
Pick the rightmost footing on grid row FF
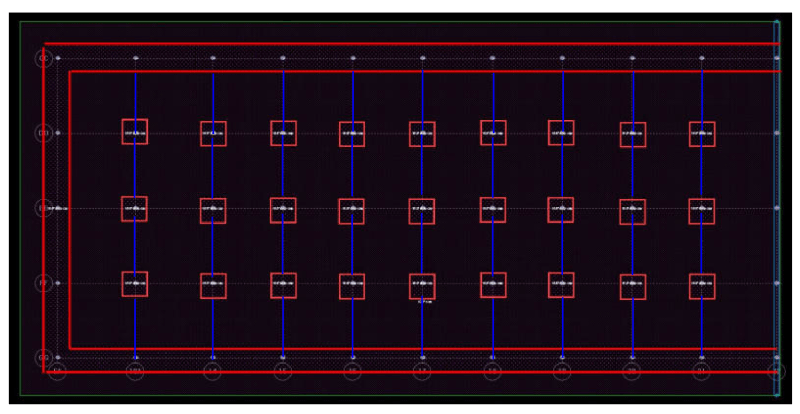[x=702, y=286]
